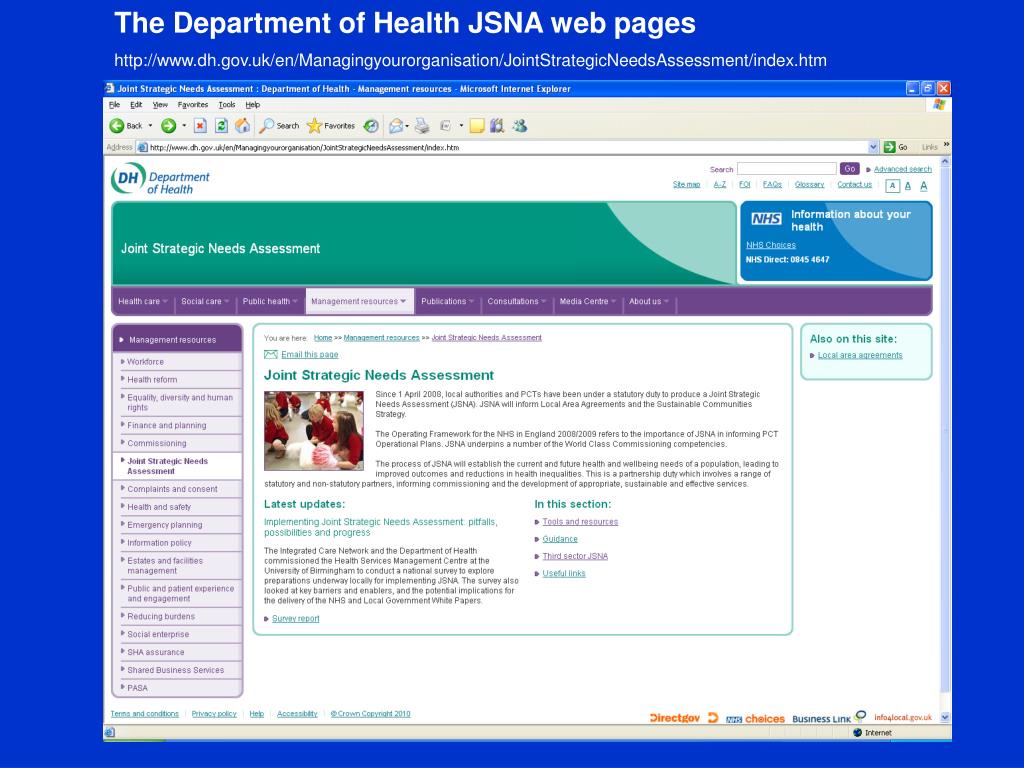Expand the Publications navigation menu
1024x768 pixels.
point(447,301)
